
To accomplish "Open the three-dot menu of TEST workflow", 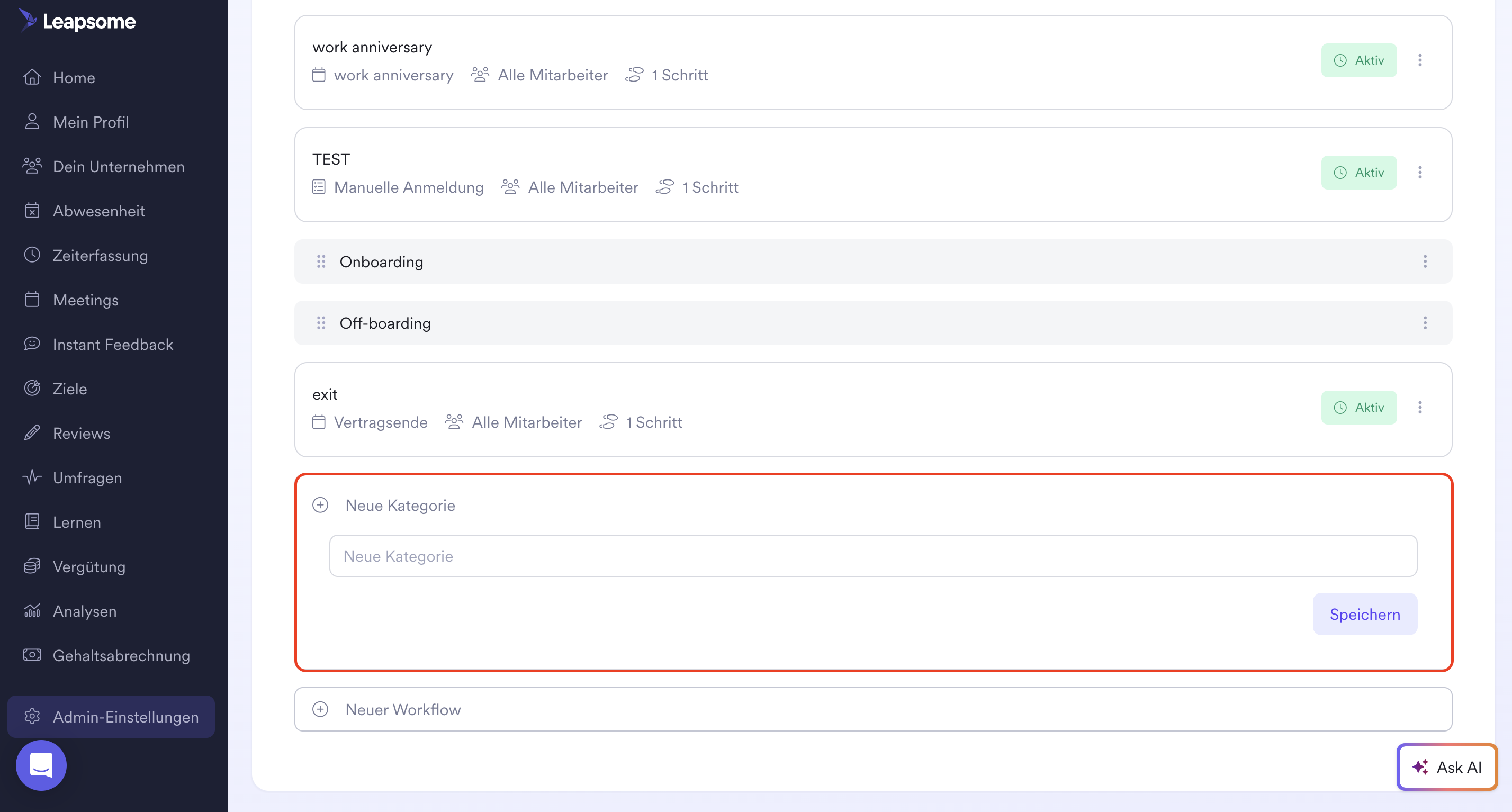I will [x=1421, y=172].
